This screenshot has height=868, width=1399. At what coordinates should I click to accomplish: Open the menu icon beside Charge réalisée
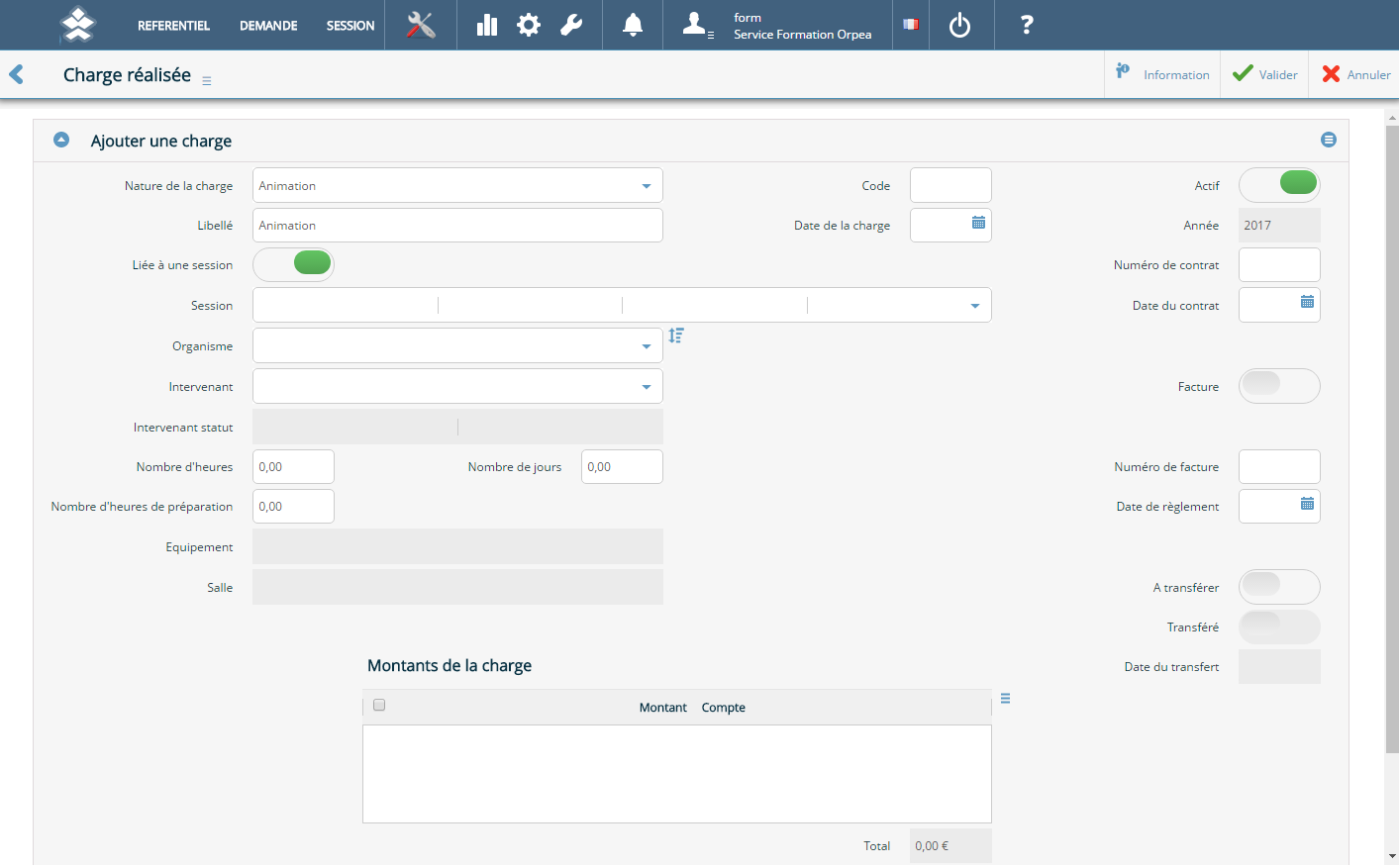207,81
